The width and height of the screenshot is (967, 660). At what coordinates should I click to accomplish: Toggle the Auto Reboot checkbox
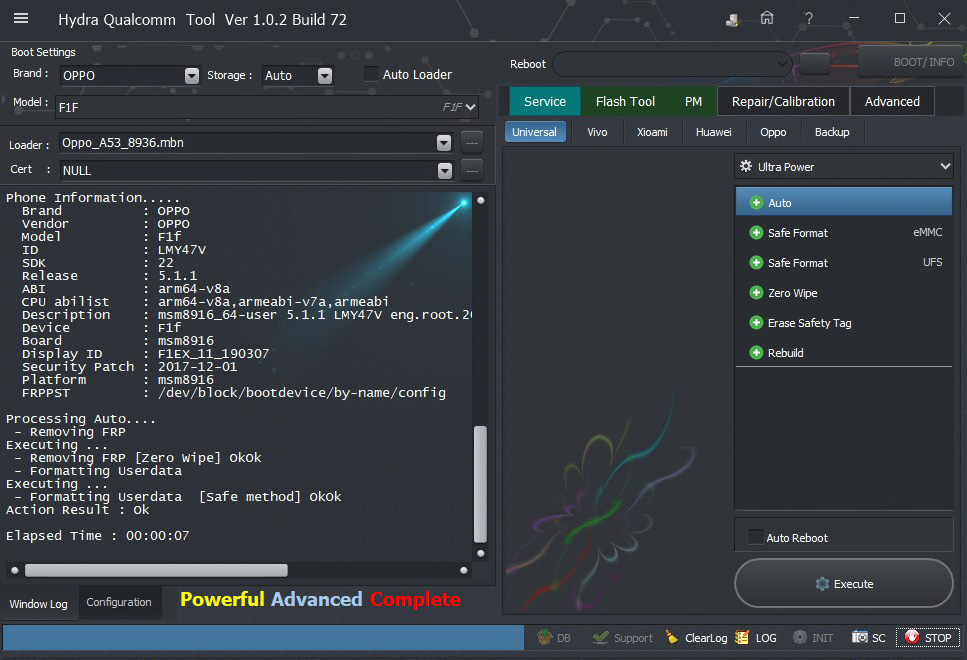click(755, 537)
